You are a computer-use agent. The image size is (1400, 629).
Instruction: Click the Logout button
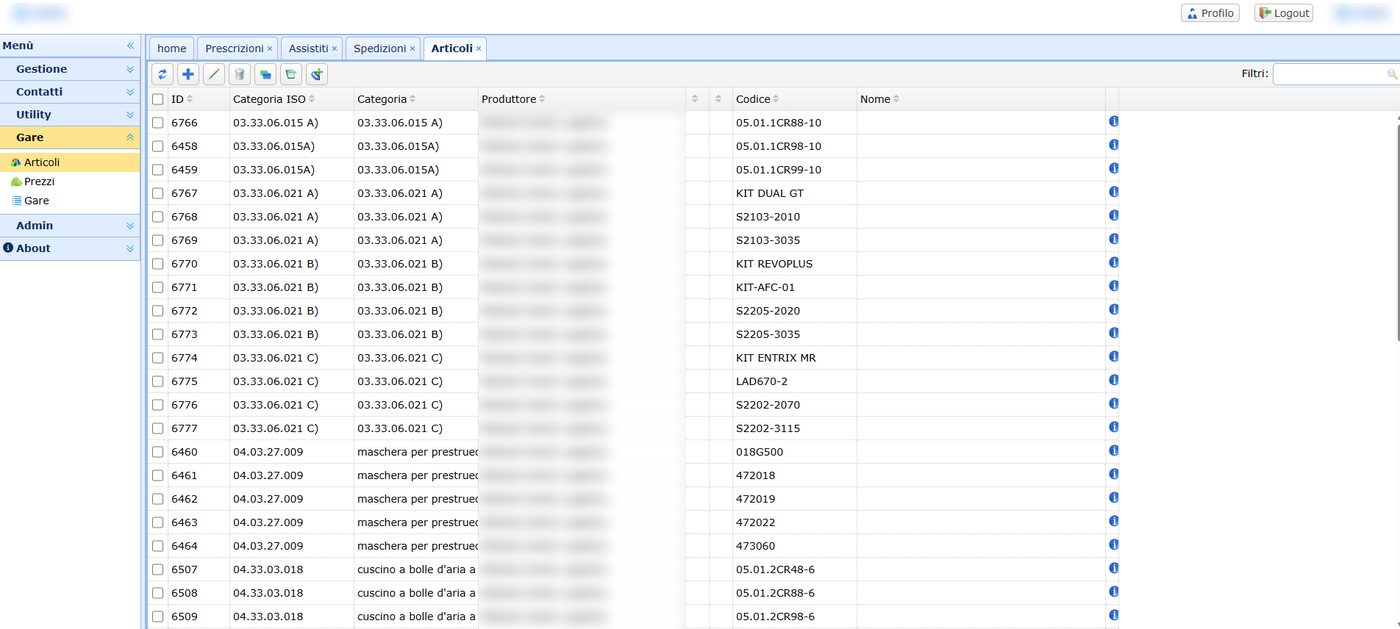click(1284, 13)
